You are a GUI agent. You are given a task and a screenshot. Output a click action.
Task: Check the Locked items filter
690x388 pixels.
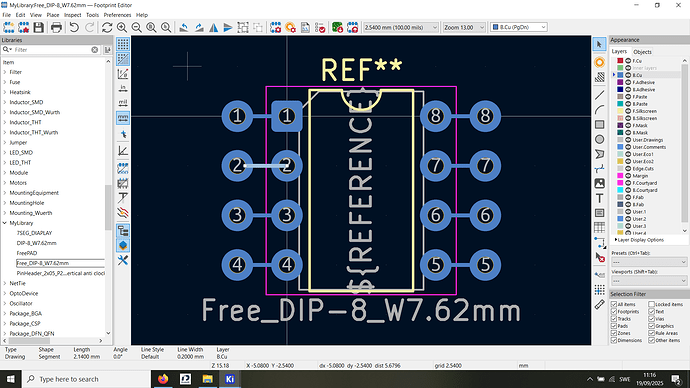tap(652, 304)
